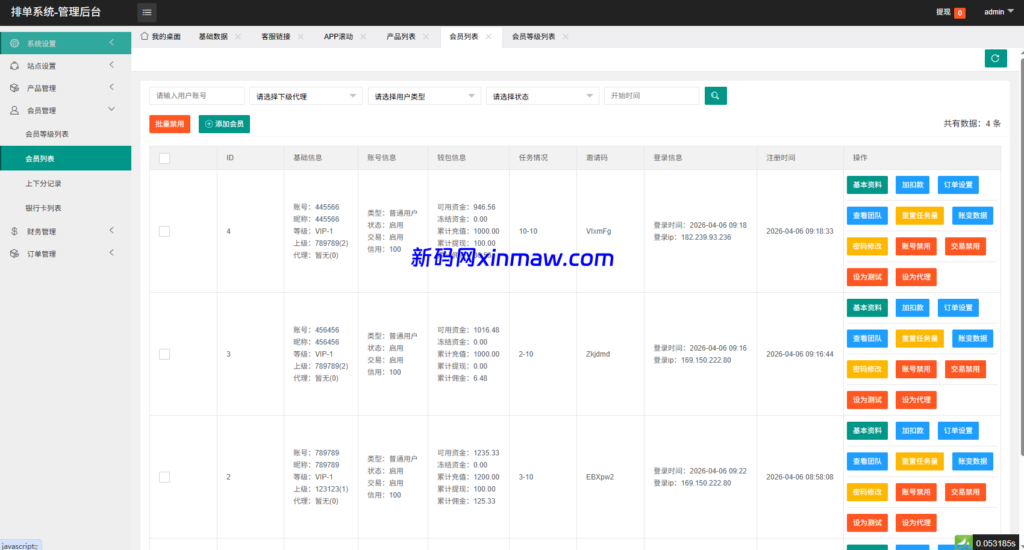
Task: Close the APP滚动 tab
Action: (x=363, y=37)
